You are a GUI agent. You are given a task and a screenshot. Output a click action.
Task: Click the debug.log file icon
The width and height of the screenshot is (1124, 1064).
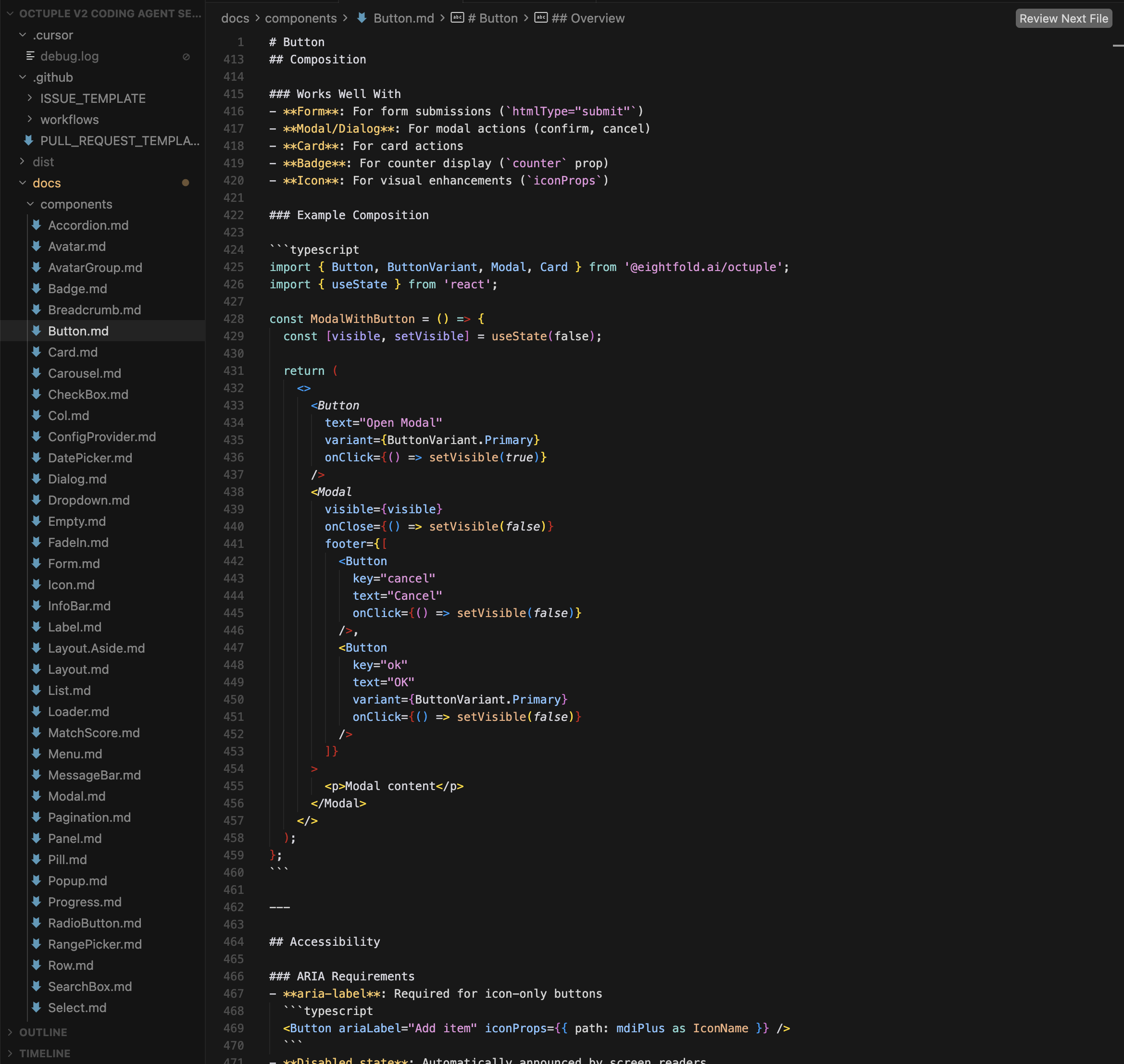[30, 56]
